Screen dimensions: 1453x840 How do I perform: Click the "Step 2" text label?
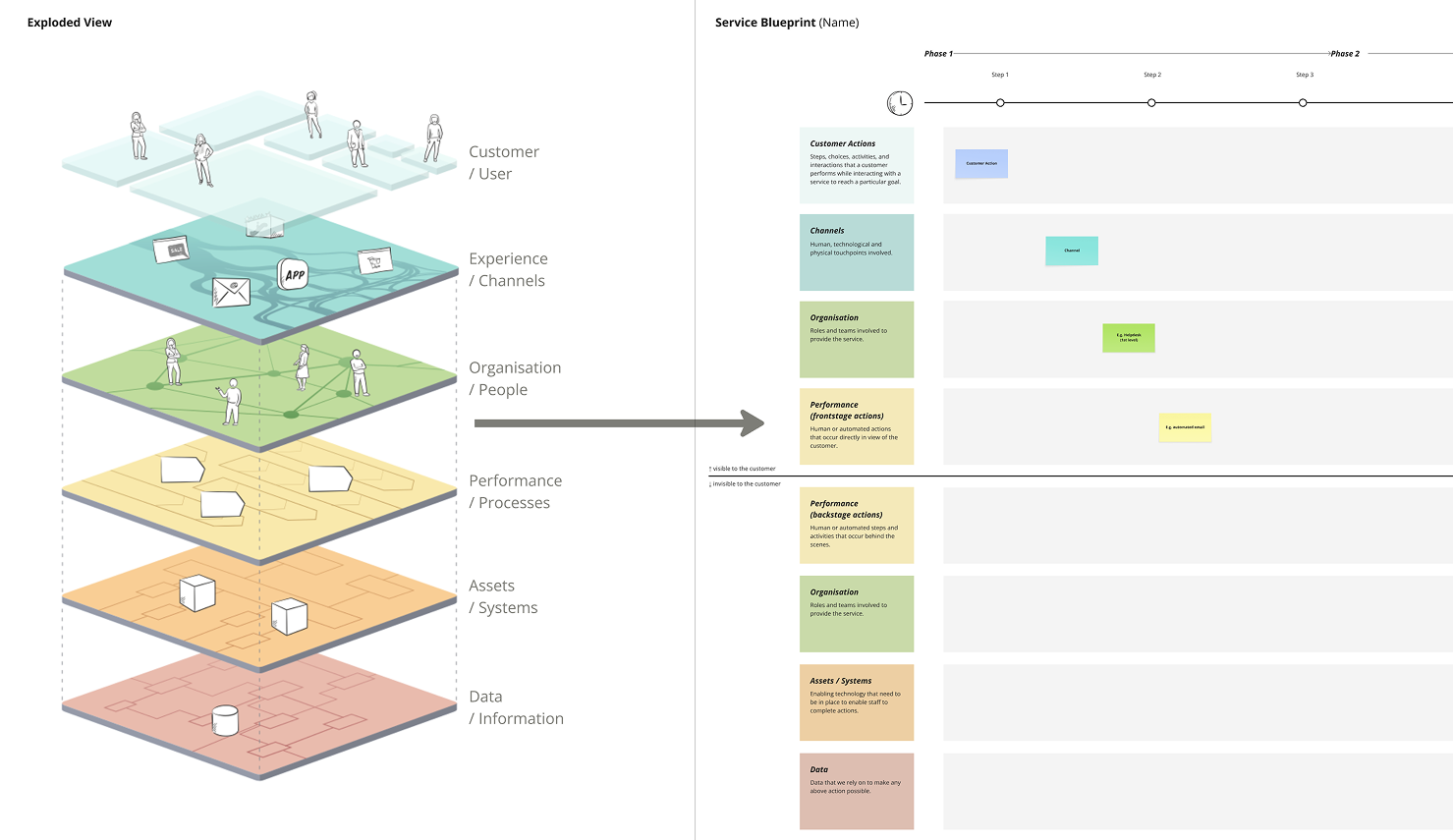[1152, 75]
